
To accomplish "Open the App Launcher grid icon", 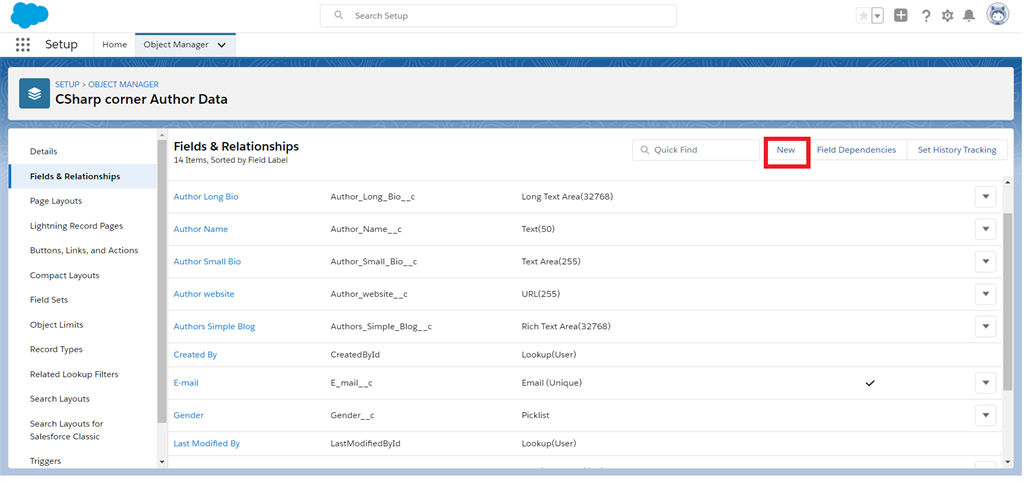I will click(23, 44).
